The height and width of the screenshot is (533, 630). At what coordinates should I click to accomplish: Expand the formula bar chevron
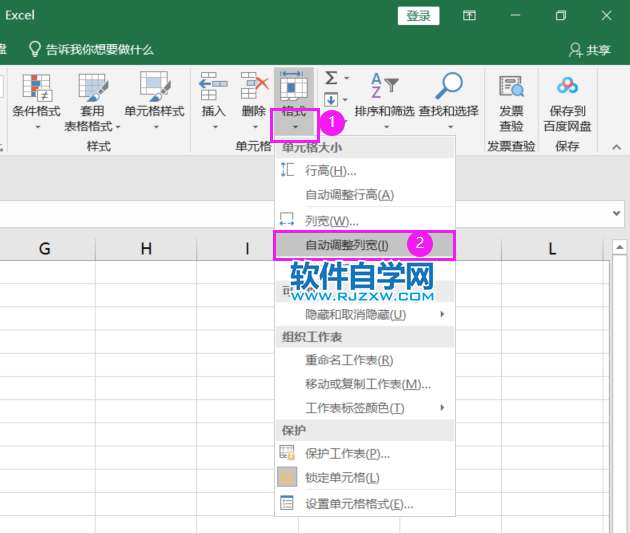click(616, 213)
